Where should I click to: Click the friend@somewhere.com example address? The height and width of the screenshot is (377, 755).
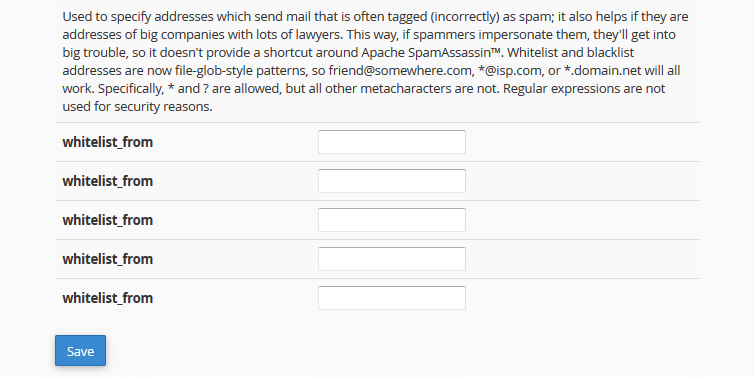pos(399,71)
